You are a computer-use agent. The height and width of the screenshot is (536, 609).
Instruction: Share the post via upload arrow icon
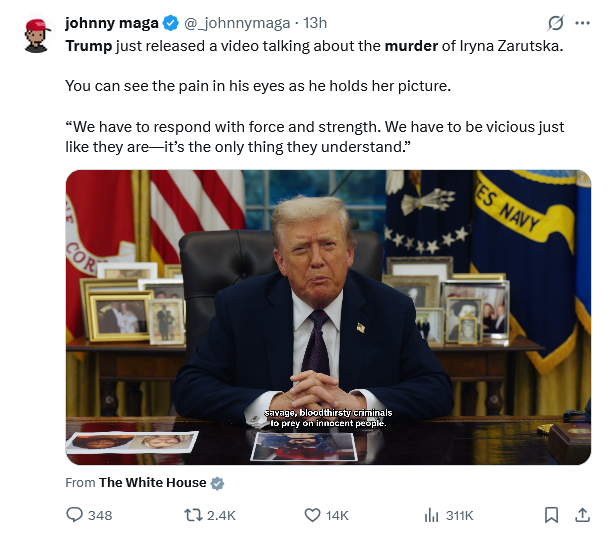pos(582,515)
